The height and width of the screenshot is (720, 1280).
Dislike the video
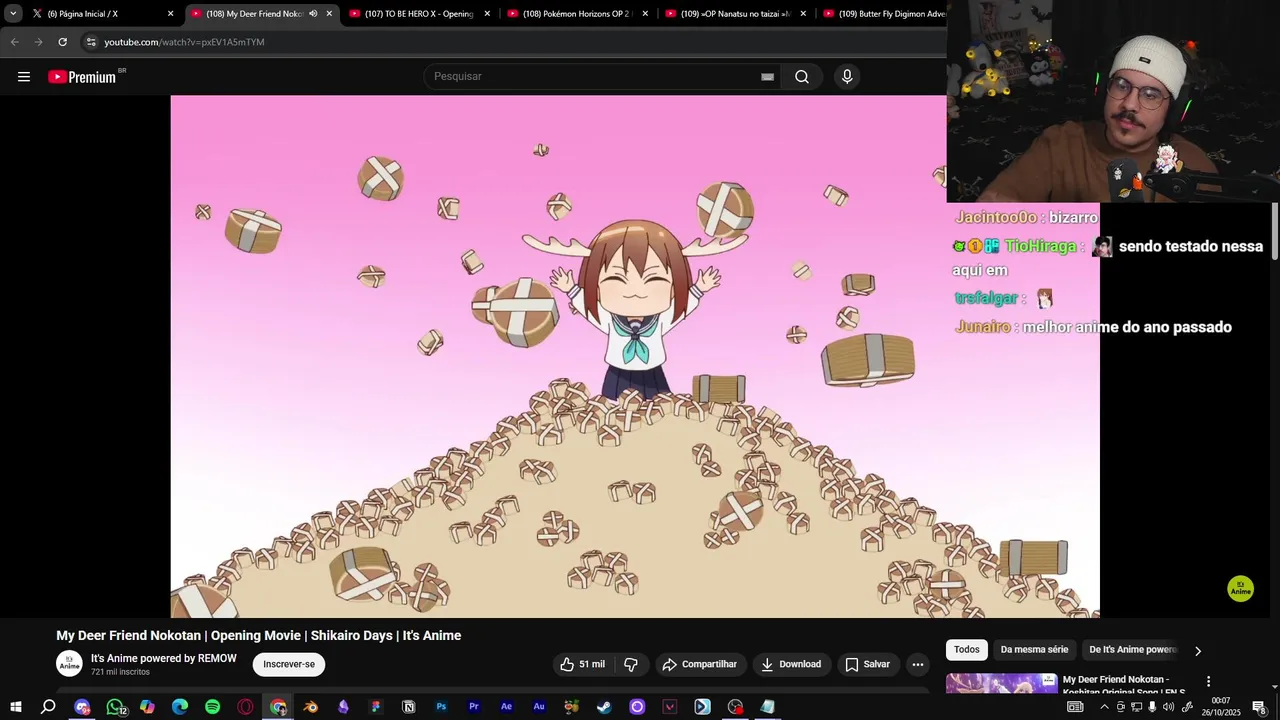point(631,664)
